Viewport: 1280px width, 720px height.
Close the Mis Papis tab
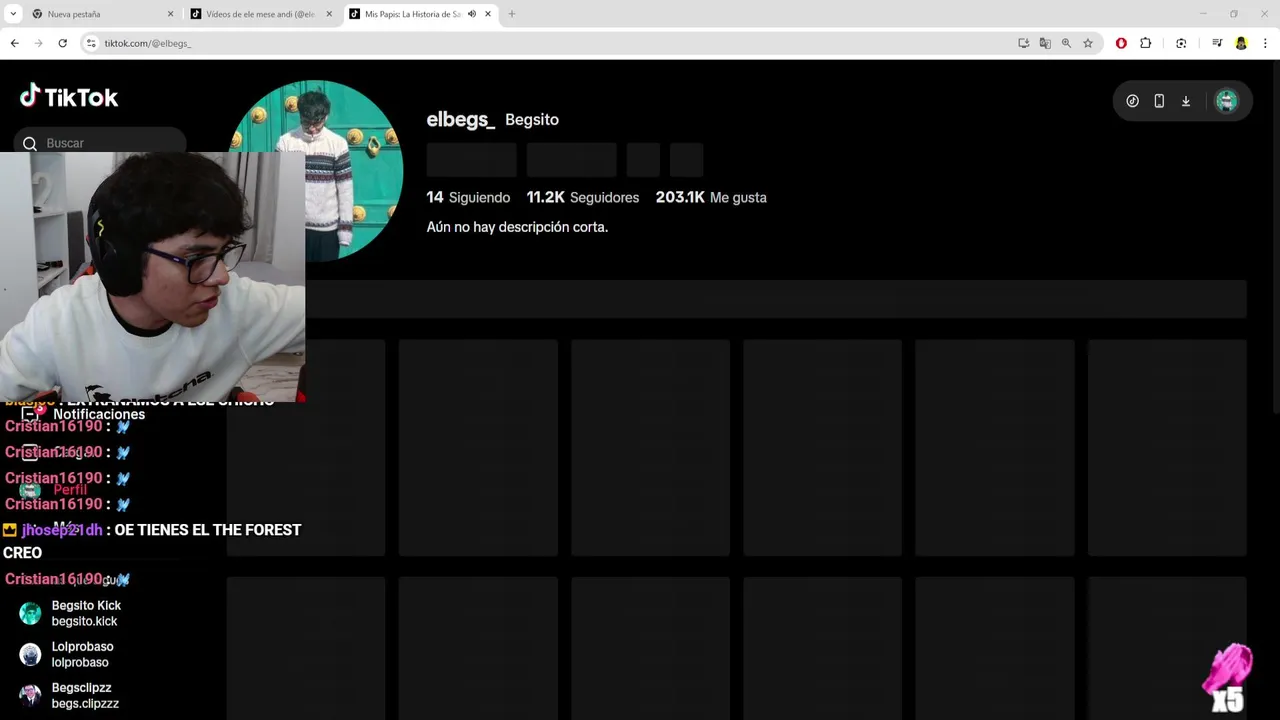click(488, 14)
